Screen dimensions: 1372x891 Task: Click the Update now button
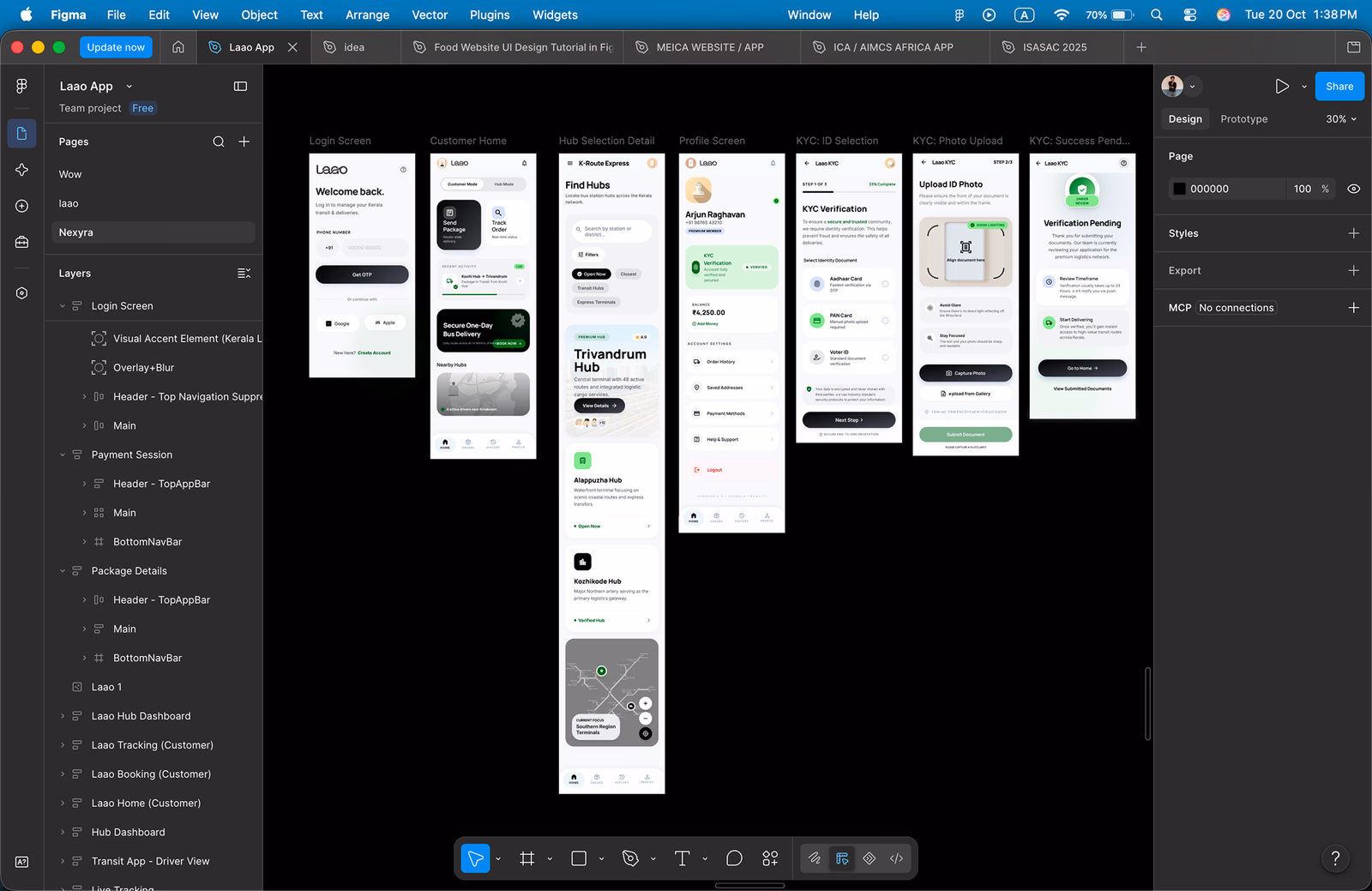click(116, 47)
